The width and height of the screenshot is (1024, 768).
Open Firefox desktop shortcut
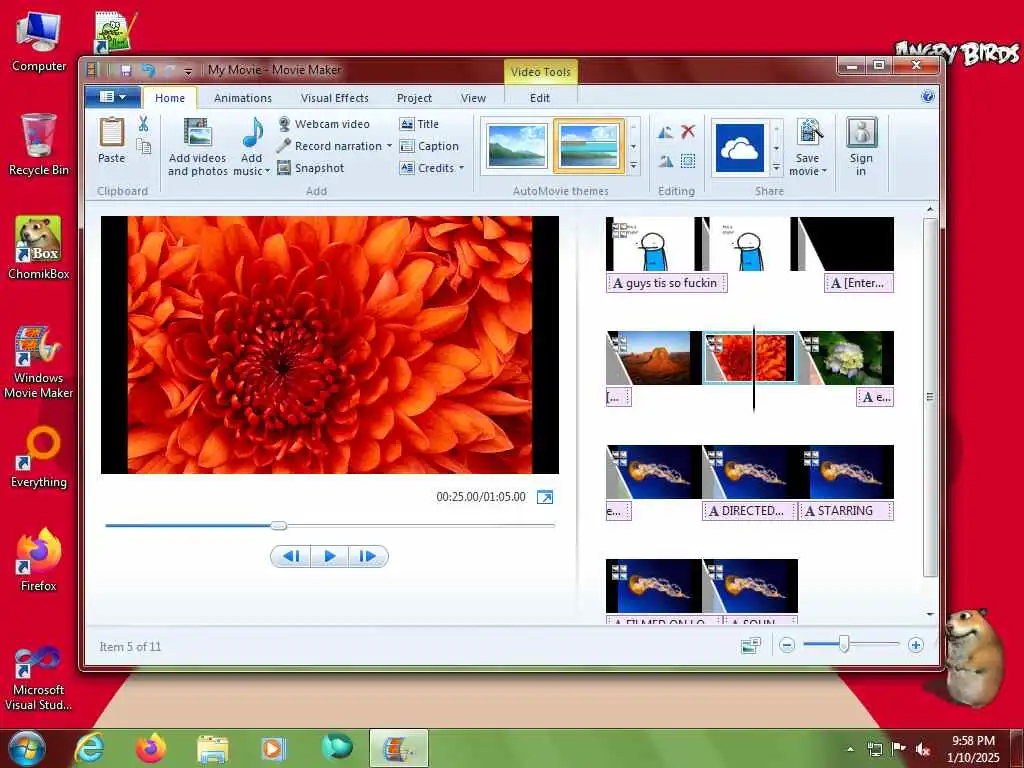tap(39, 560)
